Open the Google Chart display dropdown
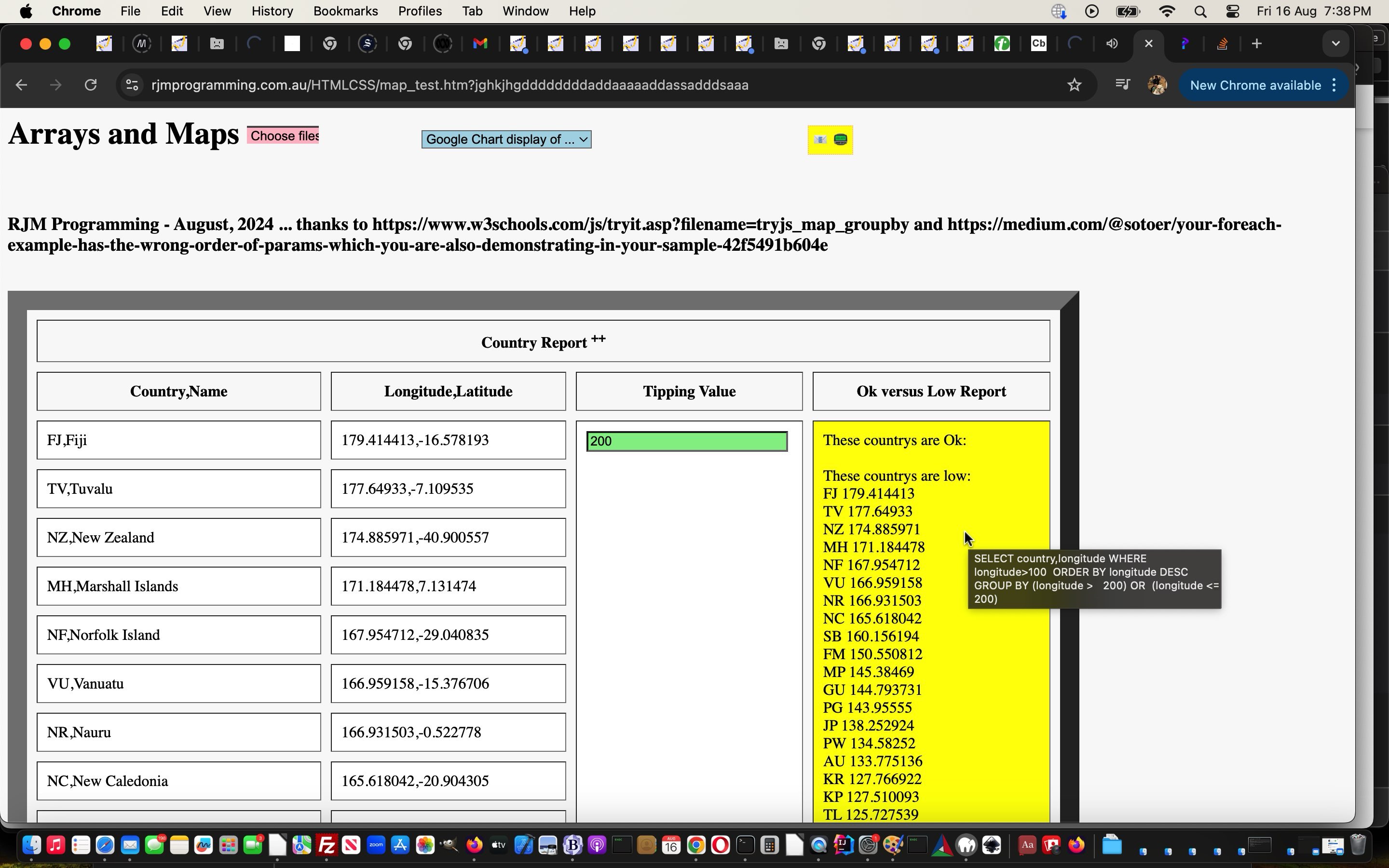This screenshot has width=1389, height=868. (505, 138)
